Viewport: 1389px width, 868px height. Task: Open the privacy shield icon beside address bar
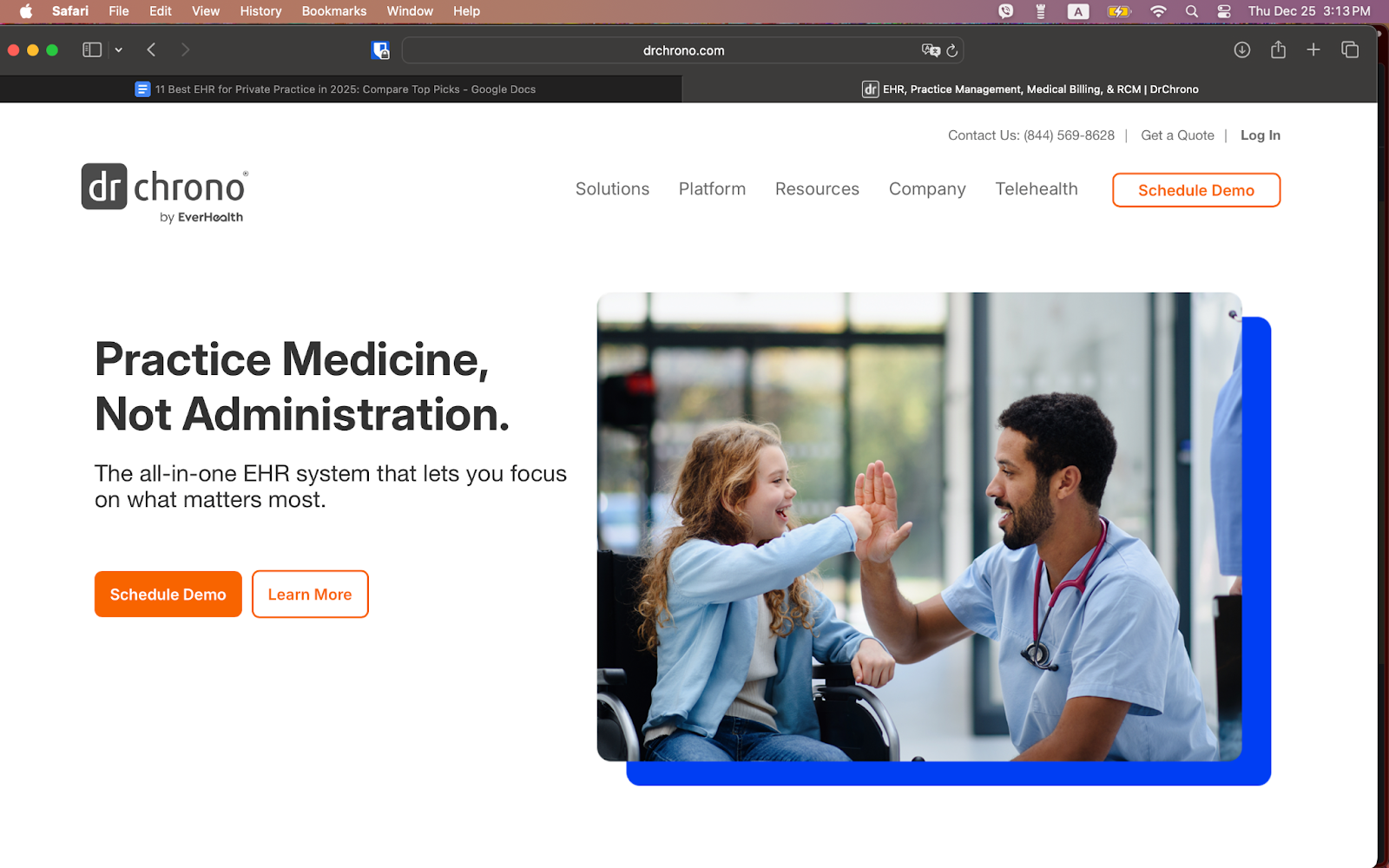click(380, 50)
